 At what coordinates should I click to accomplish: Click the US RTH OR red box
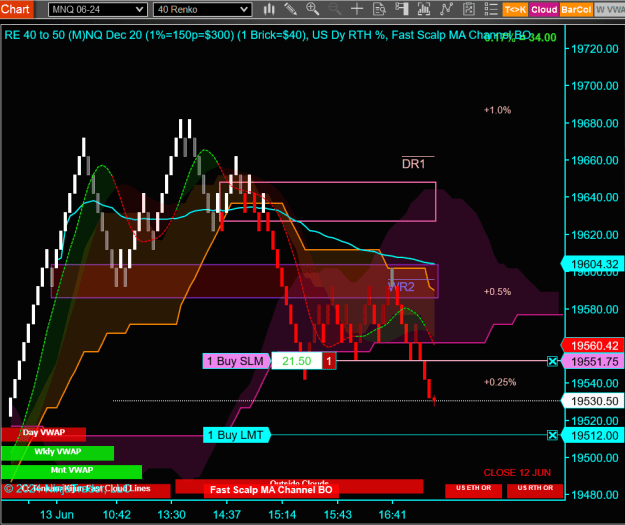[x=535, y=490]
